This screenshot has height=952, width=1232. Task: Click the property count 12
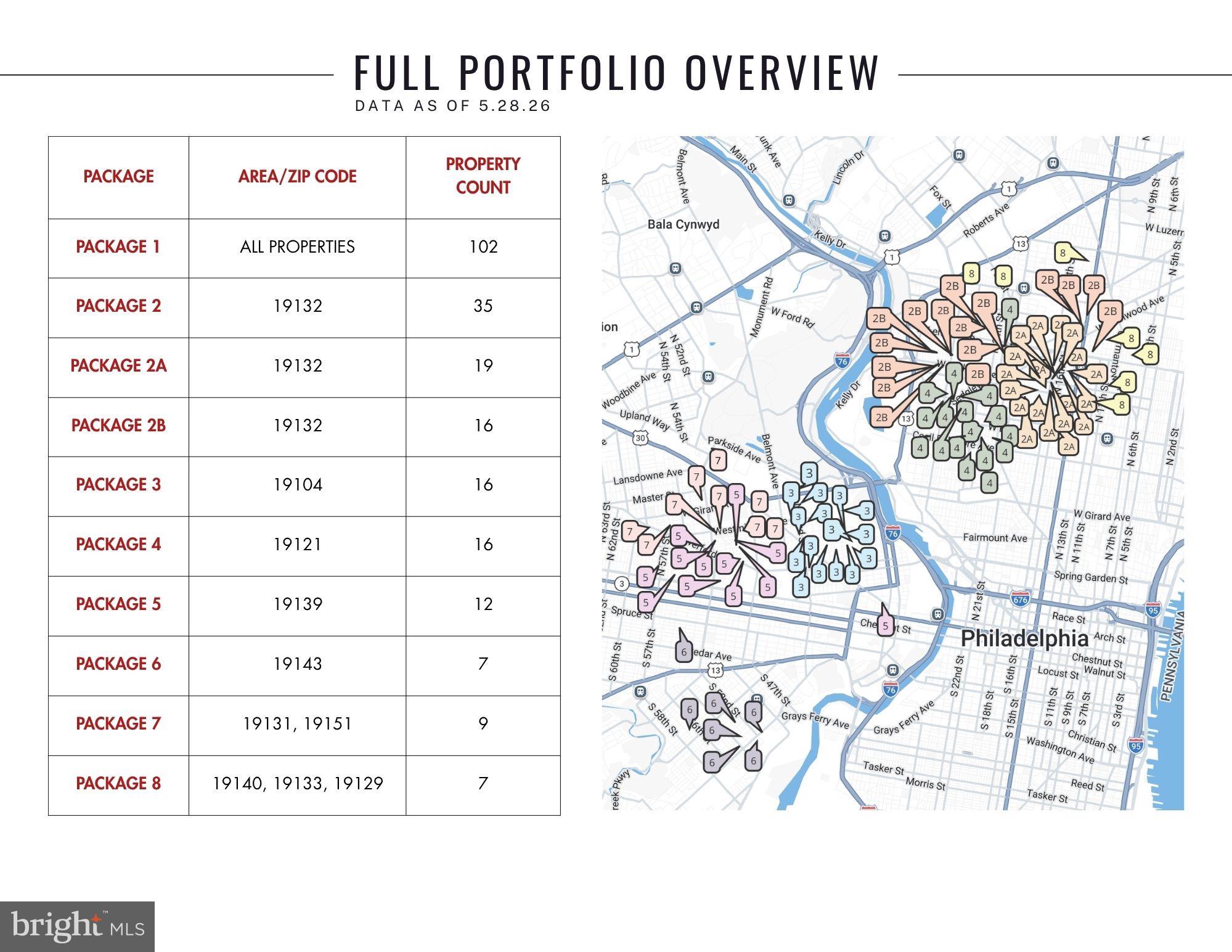point(483,604)
